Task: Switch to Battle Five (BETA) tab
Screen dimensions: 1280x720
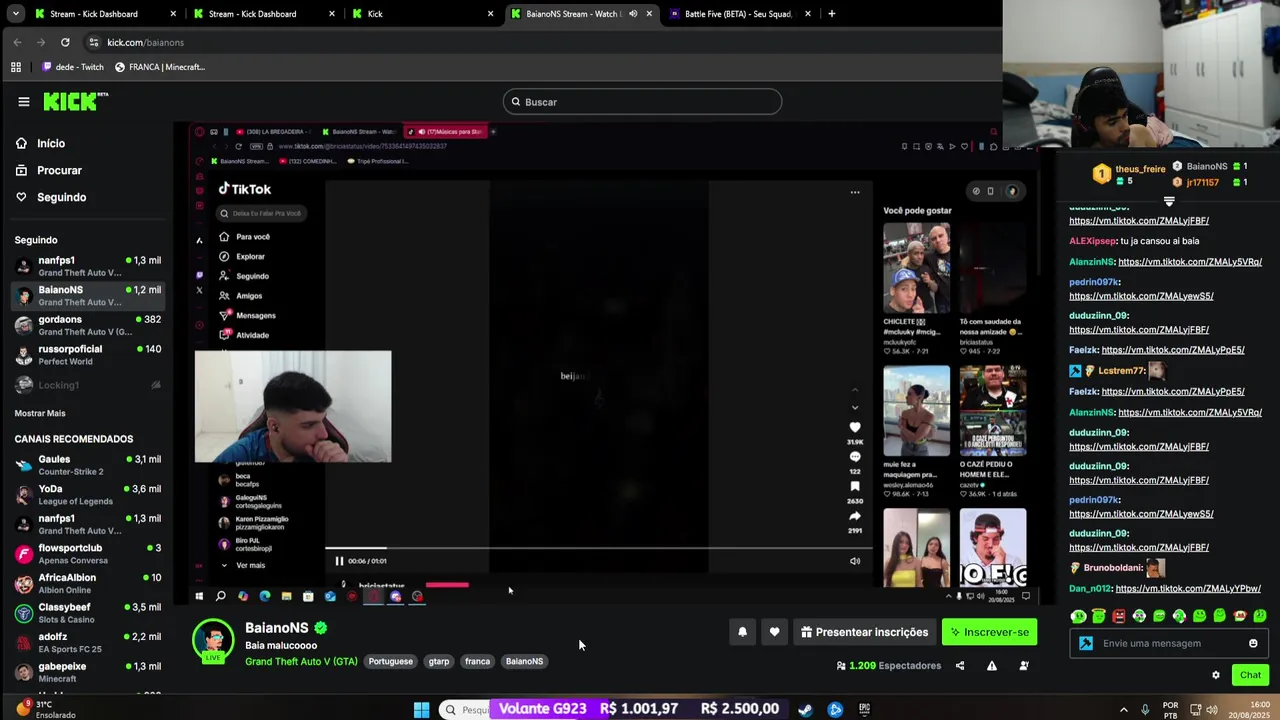Action: [739, 14]
